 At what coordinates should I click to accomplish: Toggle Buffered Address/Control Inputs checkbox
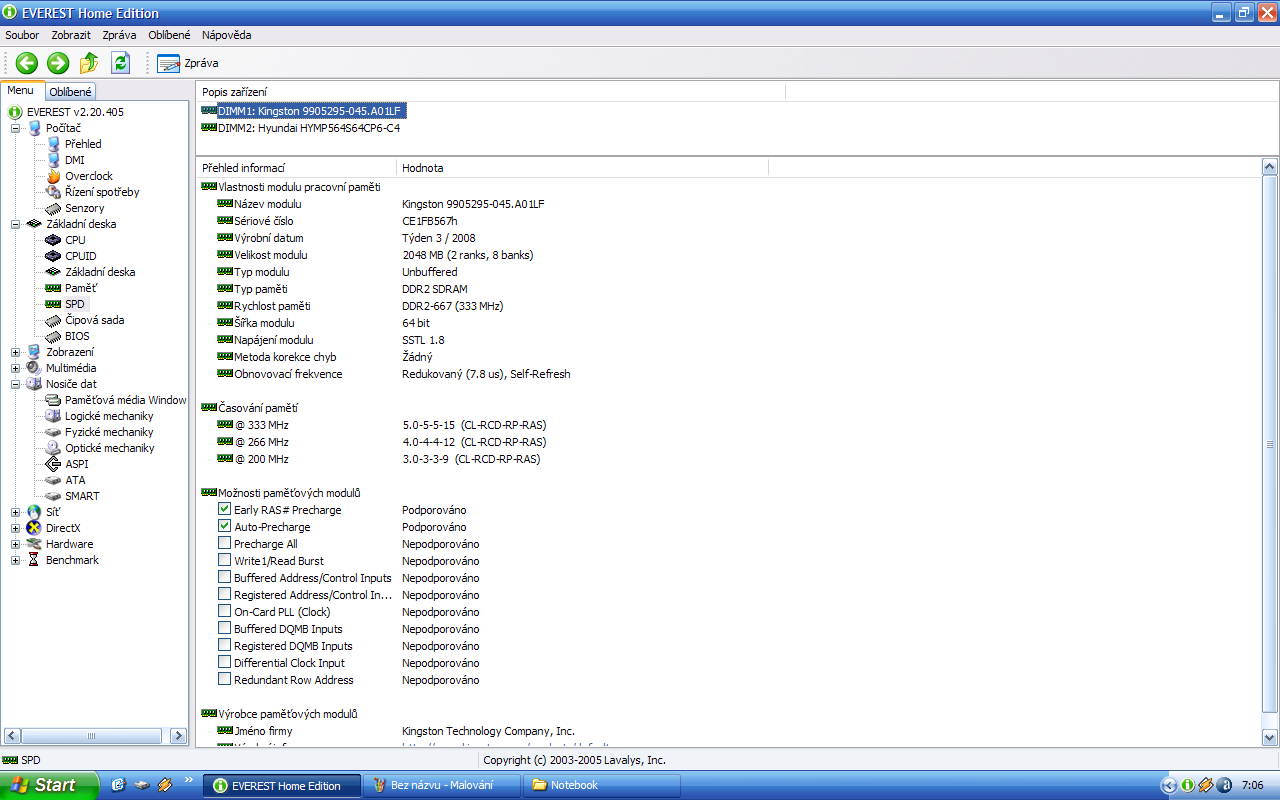click(225, 578)
